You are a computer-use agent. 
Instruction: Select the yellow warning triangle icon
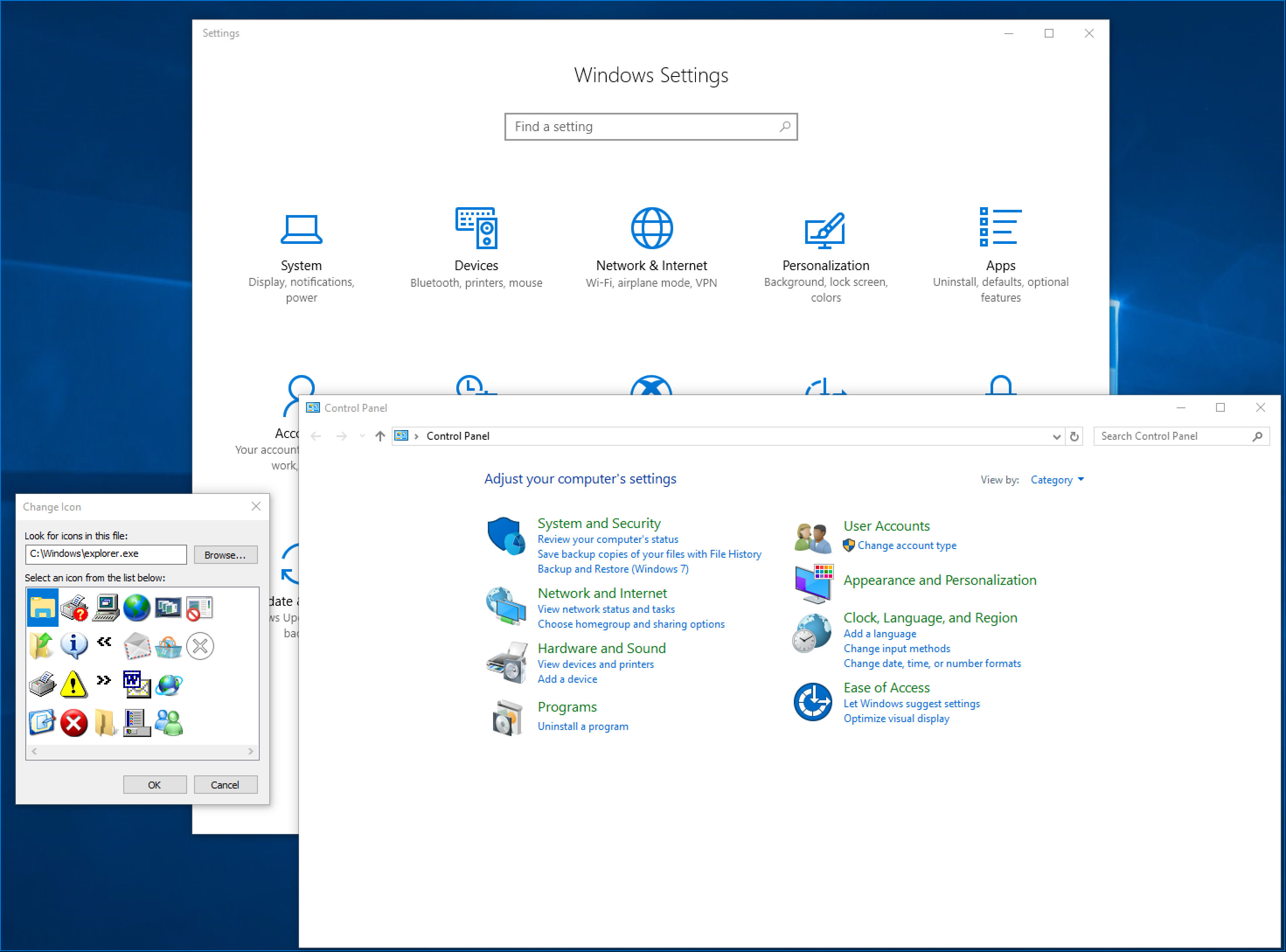74,684
